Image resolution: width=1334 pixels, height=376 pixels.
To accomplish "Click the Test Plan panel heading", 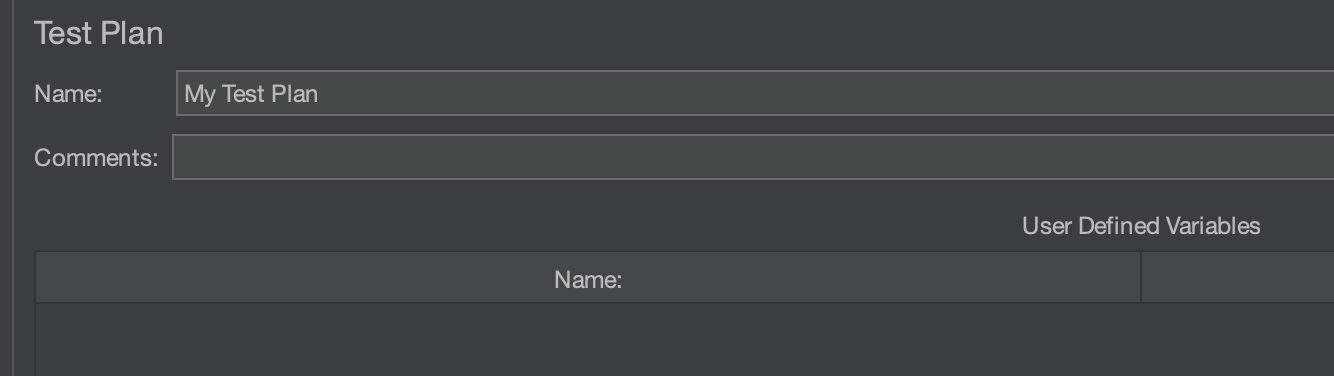I will [x=99, y=33].
